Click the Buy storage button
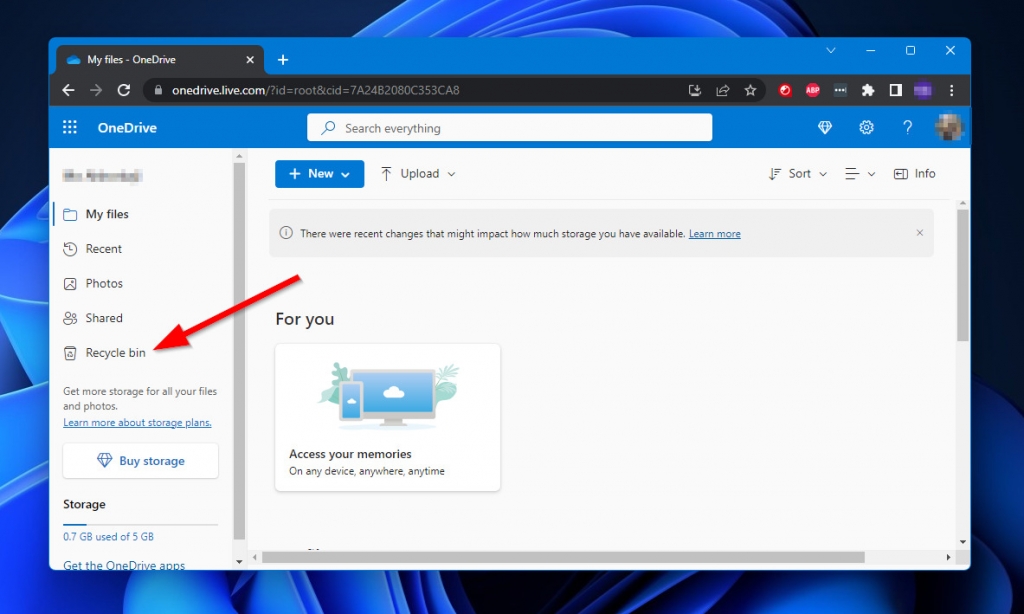Viewport: 1024px width, 614px height. [140, 461]
